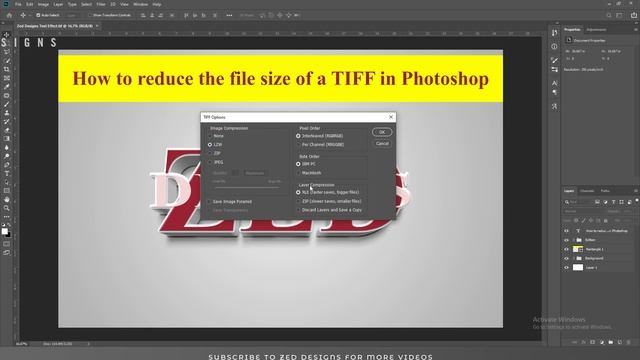Choose ZIP image compression
The height and width of the screenshot is (360, 640).
[215, 153]
